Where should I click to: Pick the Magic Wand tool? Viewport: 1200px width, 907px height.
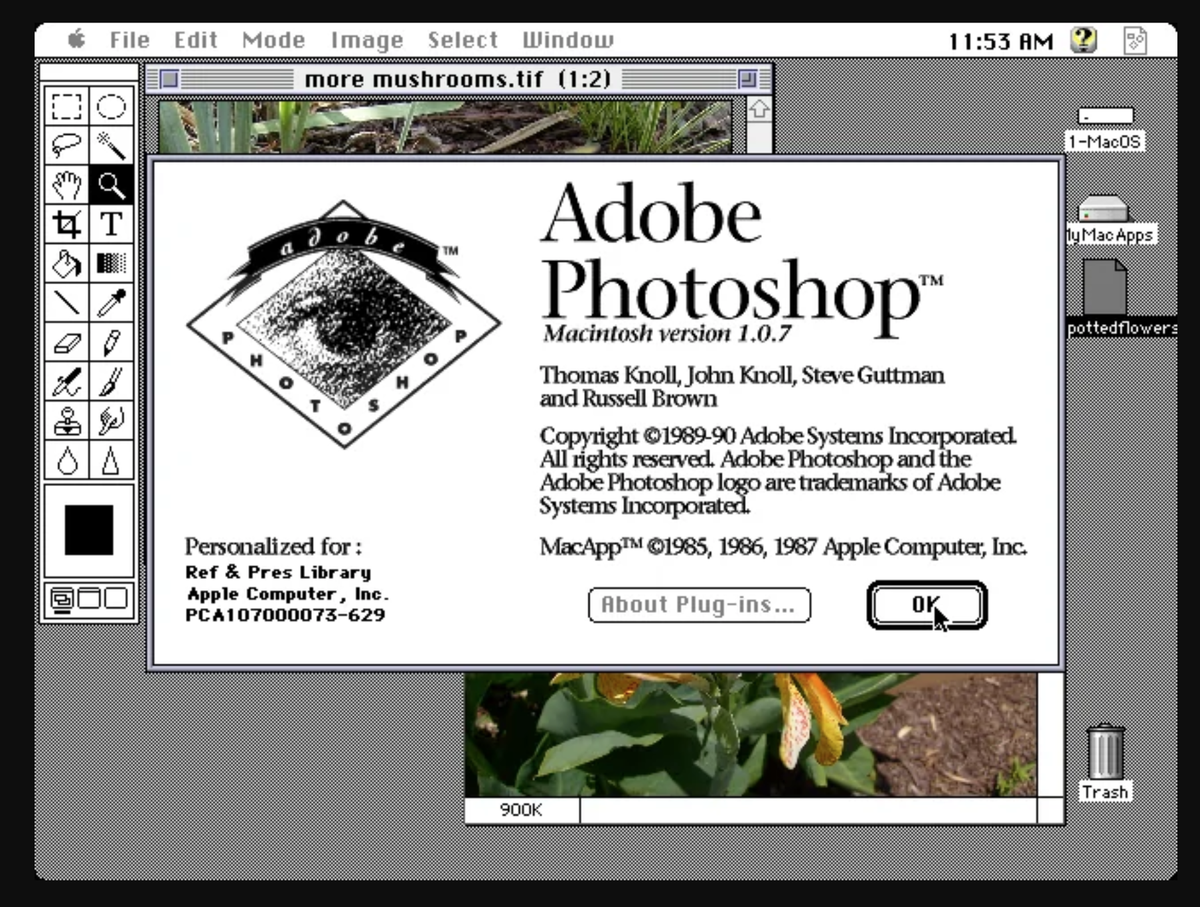point(111,146)
